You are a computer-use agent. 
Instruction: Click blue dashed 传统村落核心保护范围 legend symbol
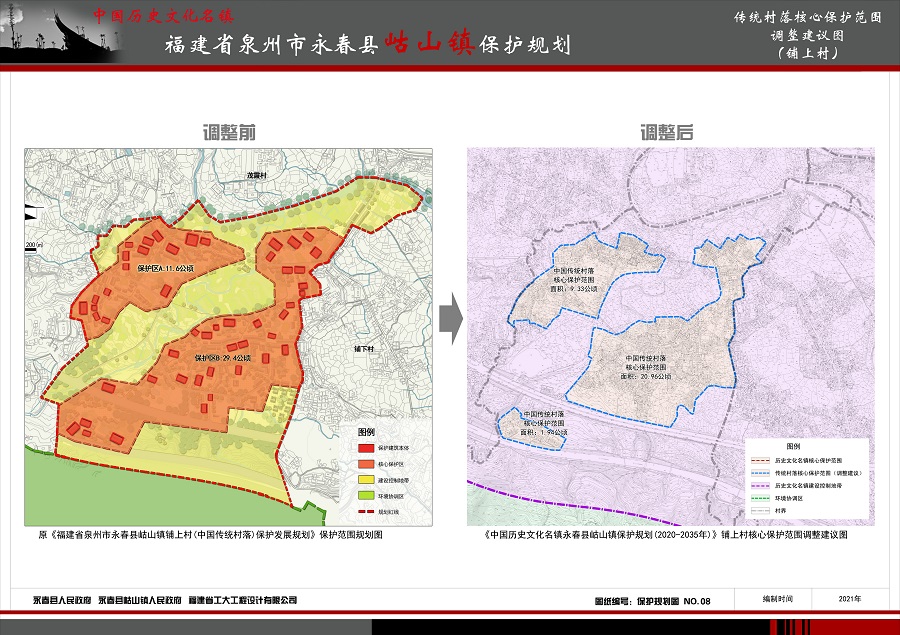pos(759,471)
